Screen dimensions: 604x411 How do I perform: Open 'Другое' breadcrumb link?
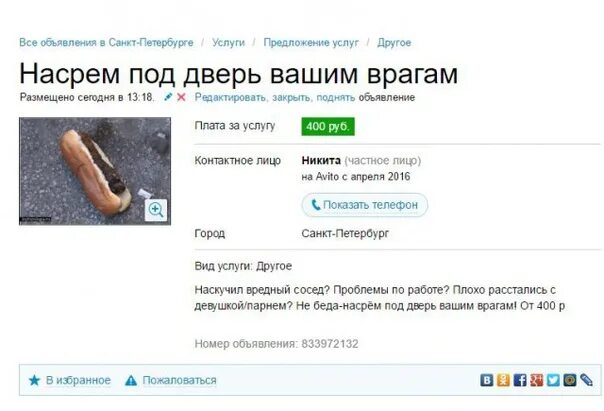click(394, 42)
